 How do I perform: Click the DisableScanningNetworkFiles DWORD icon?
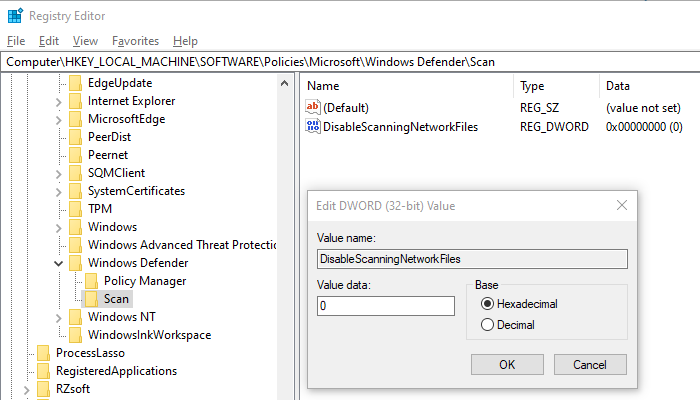click(x=313, y=126)
